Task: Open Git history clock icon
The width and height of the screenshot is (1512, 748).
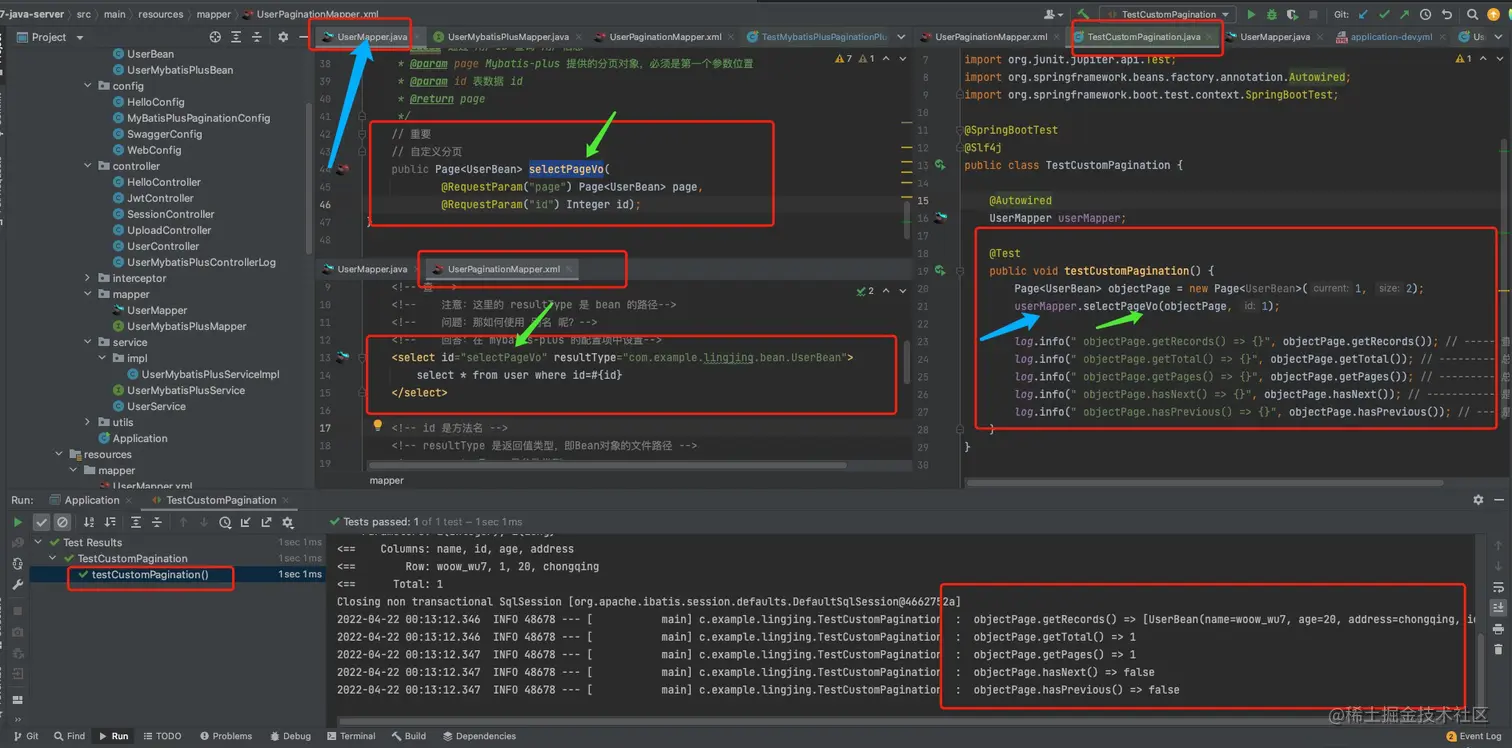Action: [1425, 14]
